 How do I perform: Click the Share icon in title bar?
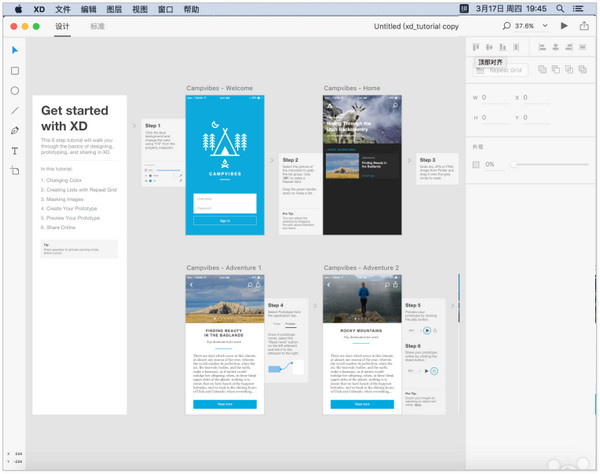click(584, 26)
